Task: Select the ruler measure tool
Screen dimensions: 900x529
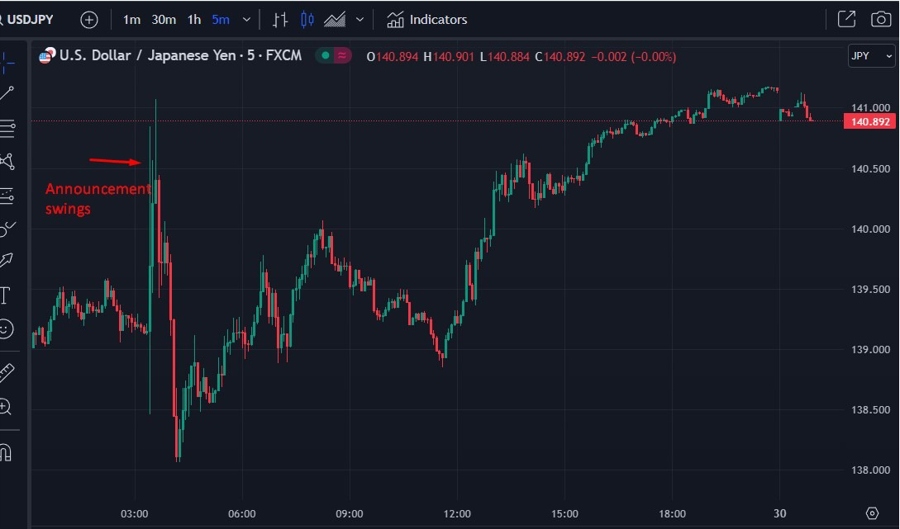Action: (7, 372)
